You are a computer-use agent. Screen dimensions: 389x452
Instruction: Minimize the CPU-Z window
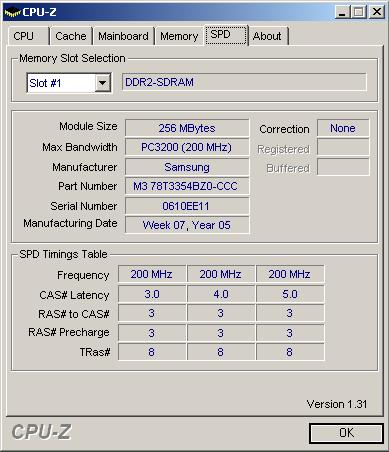point(342,12)
